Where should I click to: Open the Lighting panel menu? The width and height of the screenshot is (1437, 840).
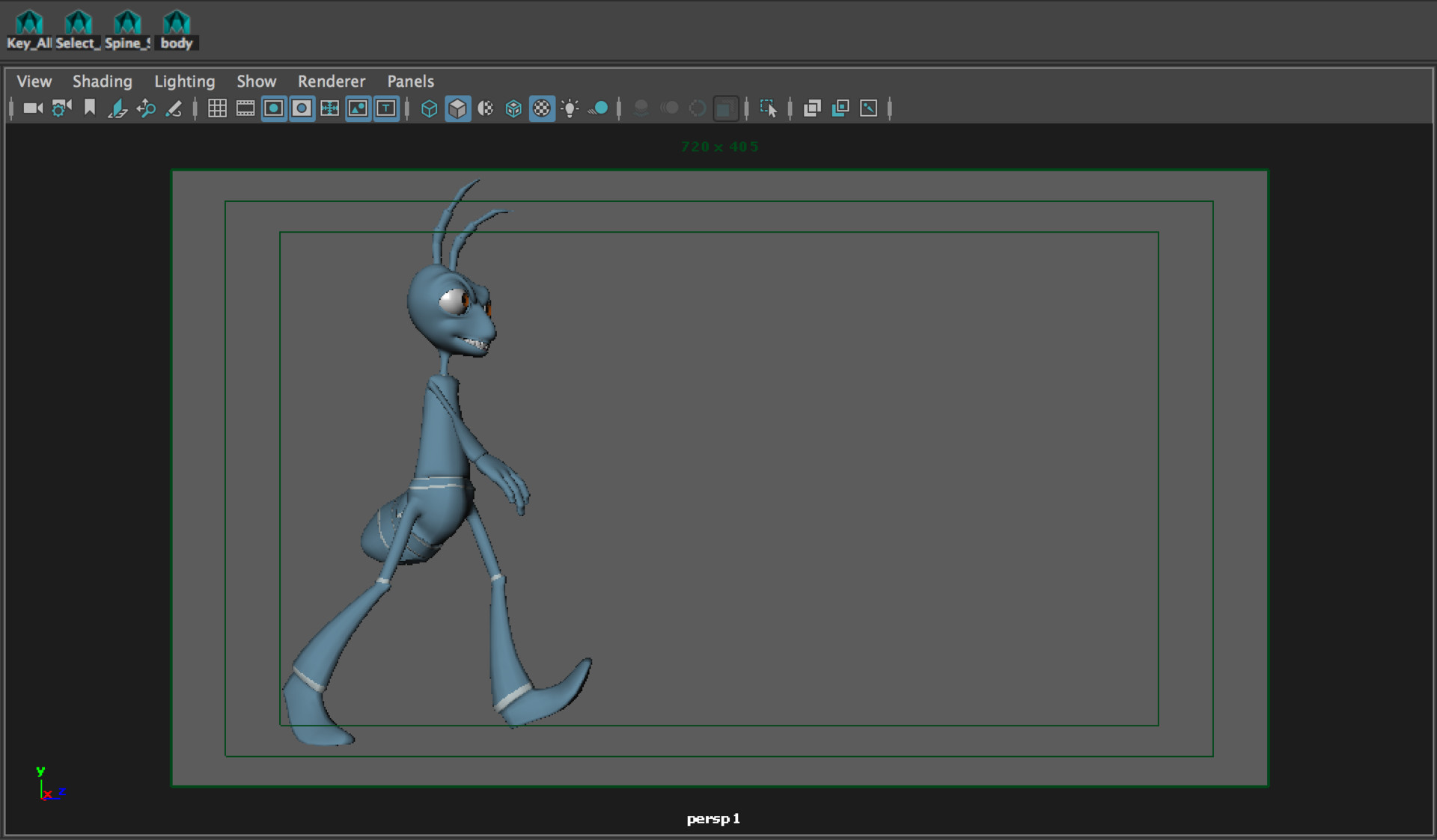pos(185,81)
